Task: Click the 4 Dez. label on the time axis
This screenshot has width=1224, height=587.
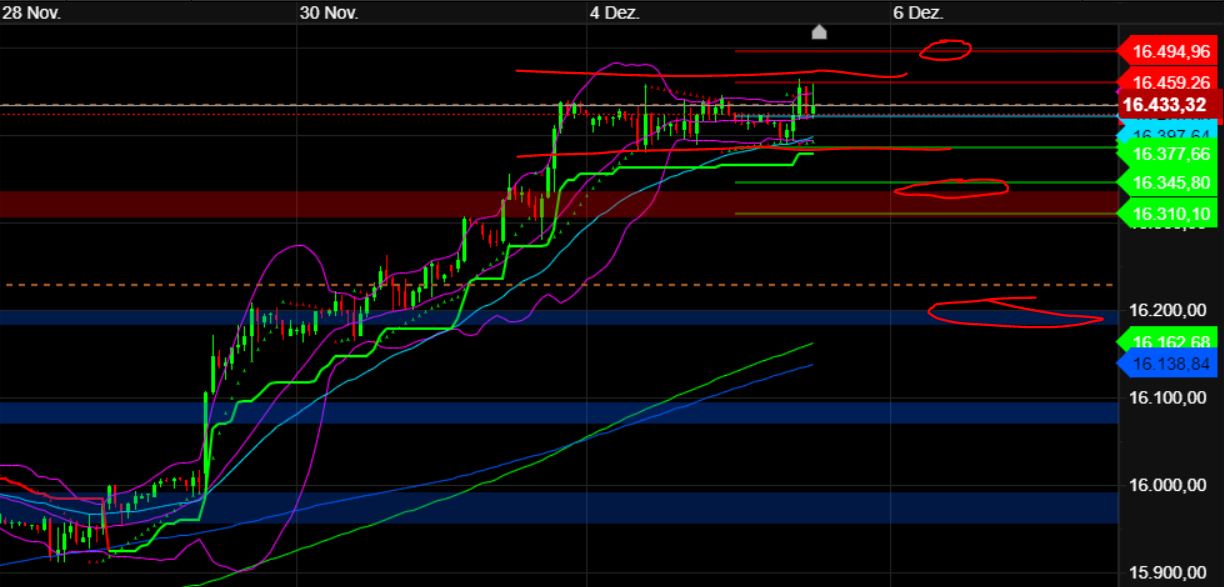Action: pyautogui.click(x=615, y=14)
